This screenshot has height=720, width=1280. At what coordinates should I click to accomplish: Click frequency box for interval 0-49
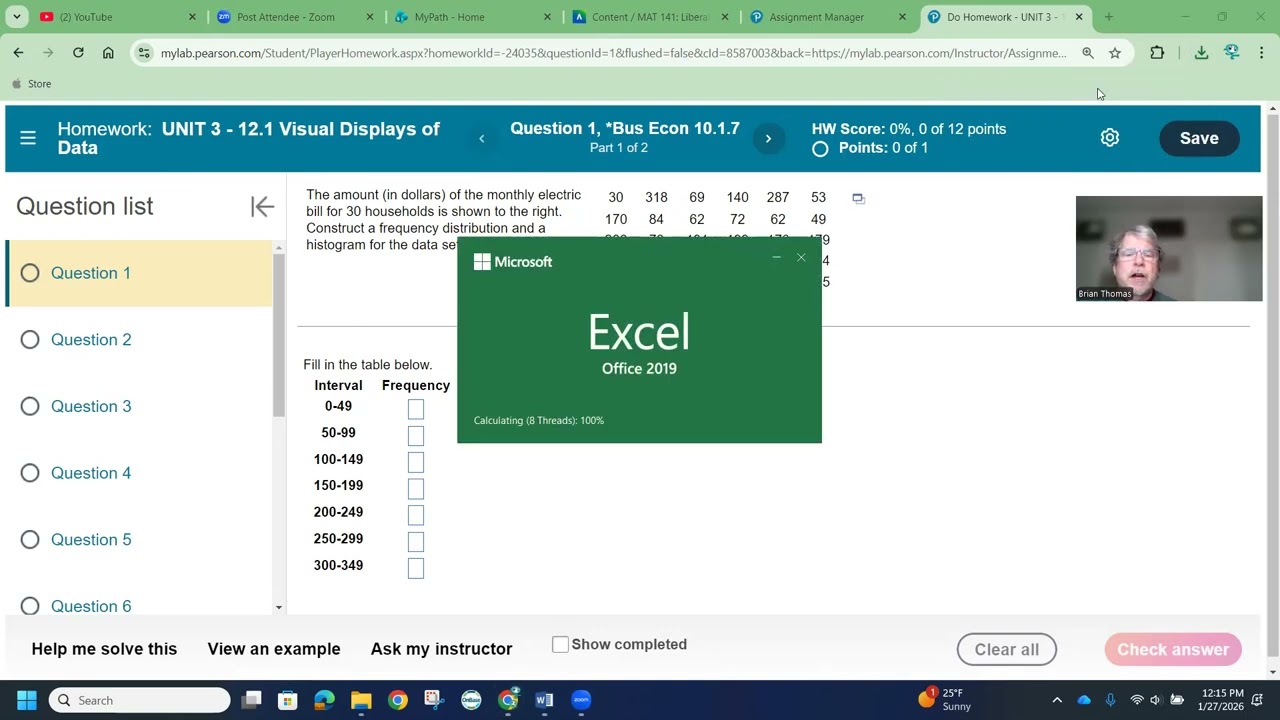click(x=416, y=409)
